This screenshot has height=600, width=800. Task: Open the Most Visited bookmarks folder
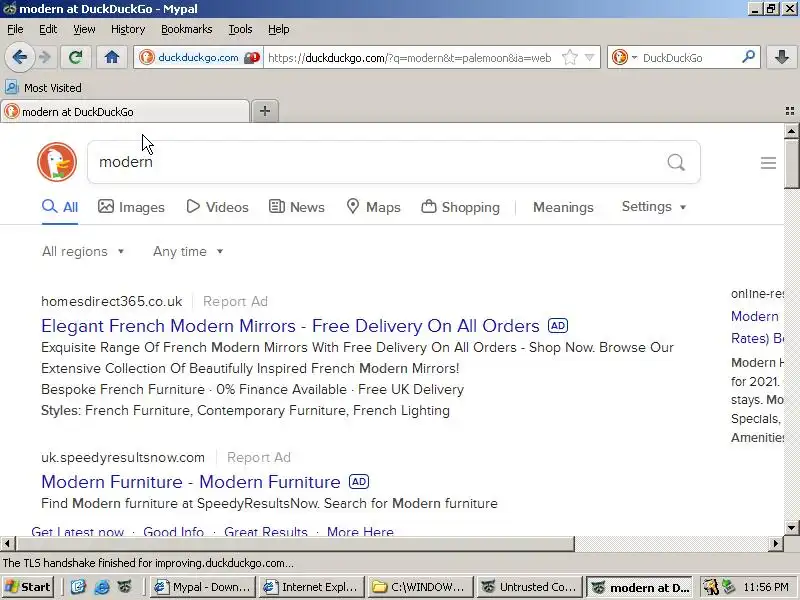43,88
